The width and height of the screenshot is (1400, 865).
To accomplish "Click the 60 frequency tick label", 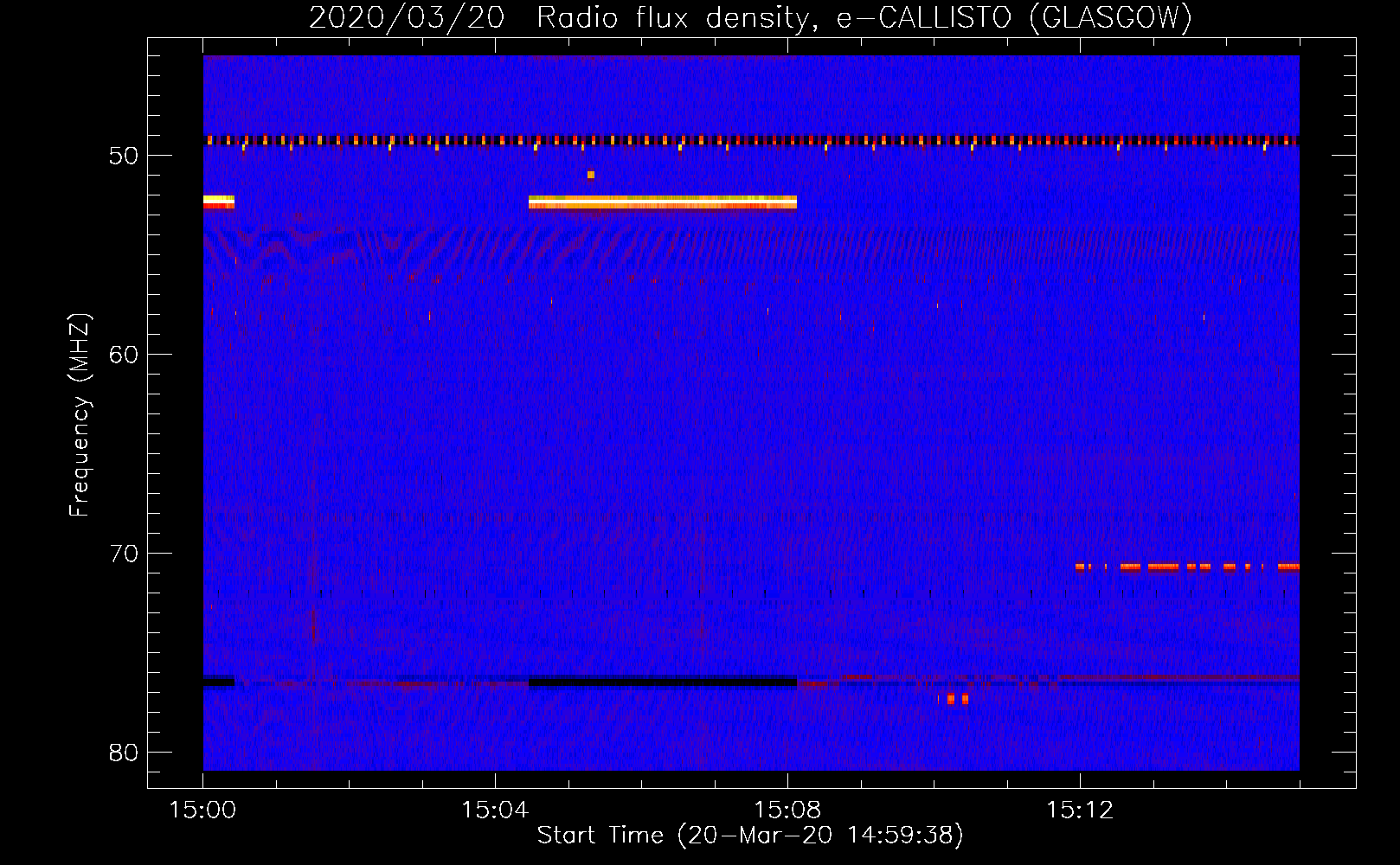I will pos(124,355).
